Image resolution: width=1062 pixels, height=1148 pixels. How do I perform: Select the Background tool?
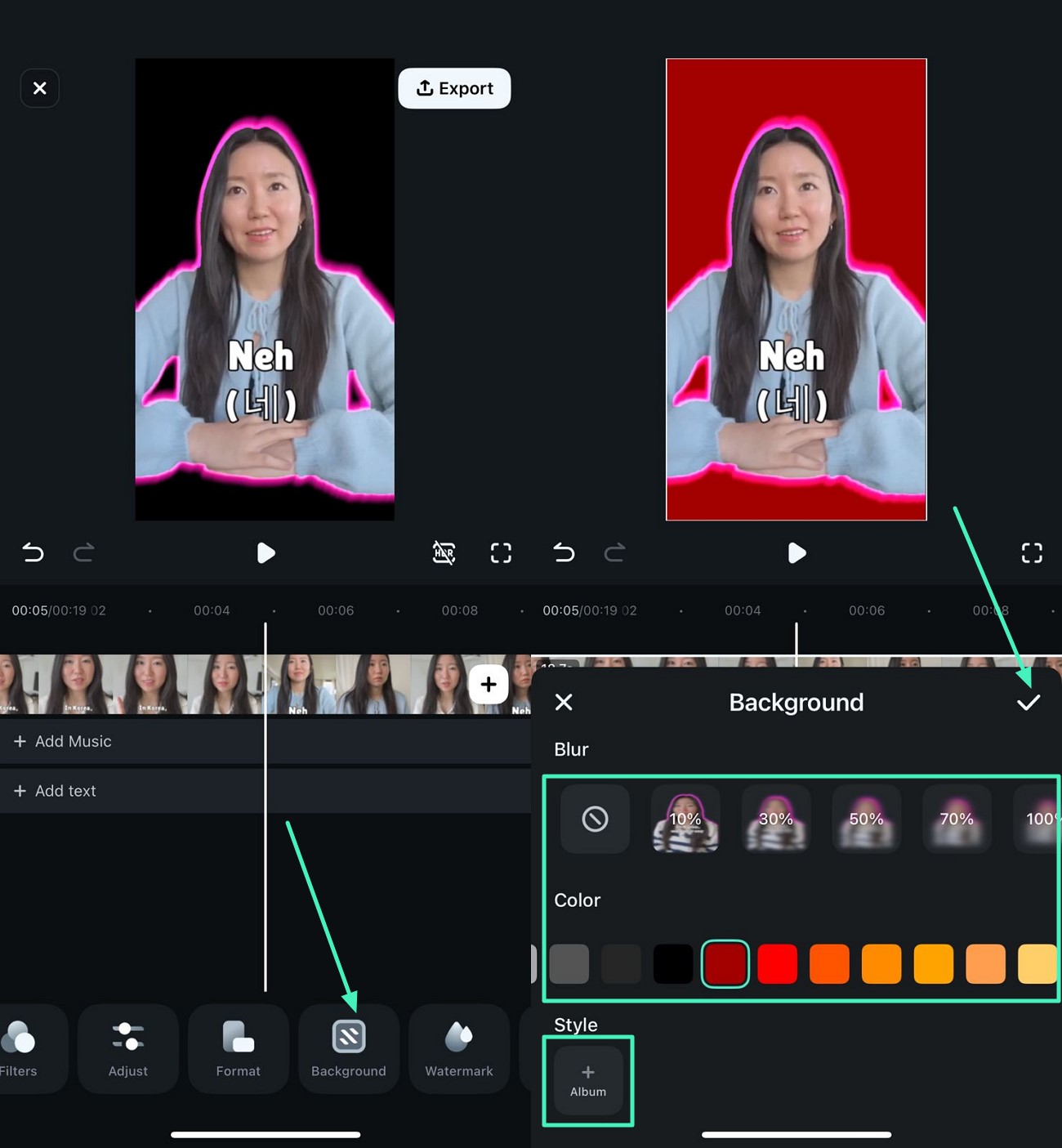pos(349,1048)
